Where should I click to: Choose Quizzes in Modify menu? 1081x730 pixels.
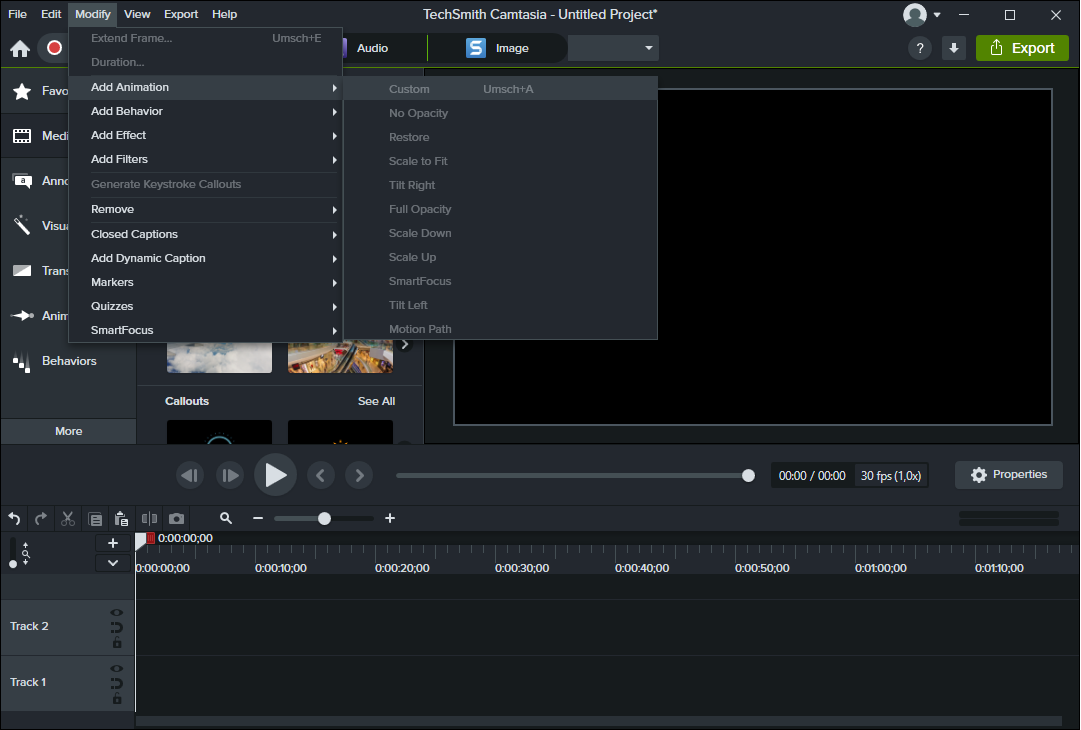pos(205,307)
